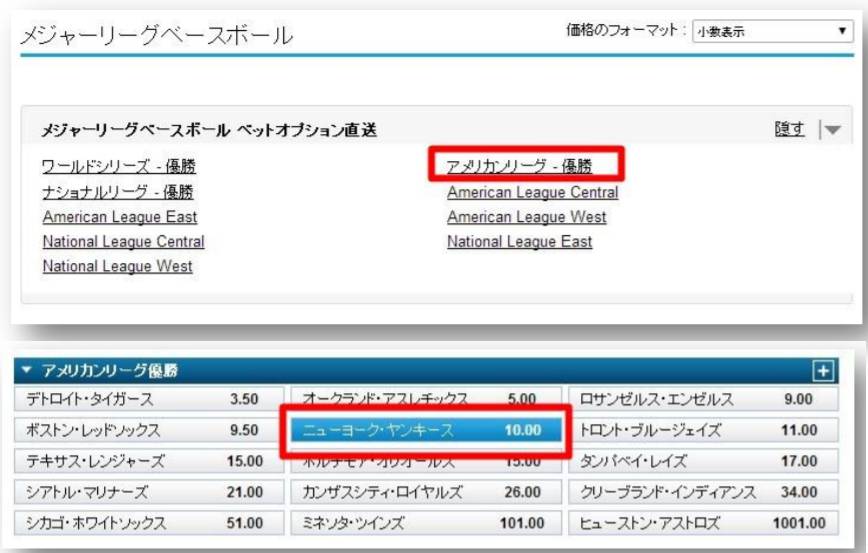Screen dimensions: 868x553
Task: Open the 価格のフォーマット dropdown
Action: point(772,32)
